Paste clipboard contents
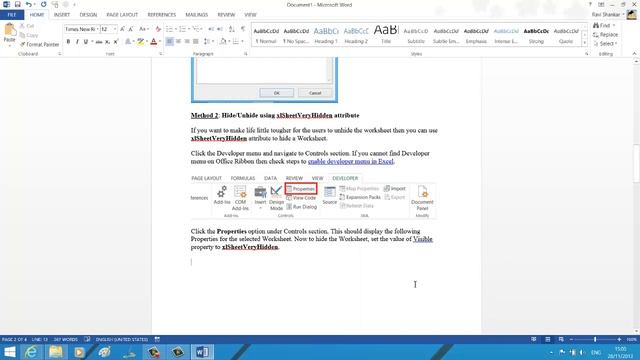 tap(9, 34)
